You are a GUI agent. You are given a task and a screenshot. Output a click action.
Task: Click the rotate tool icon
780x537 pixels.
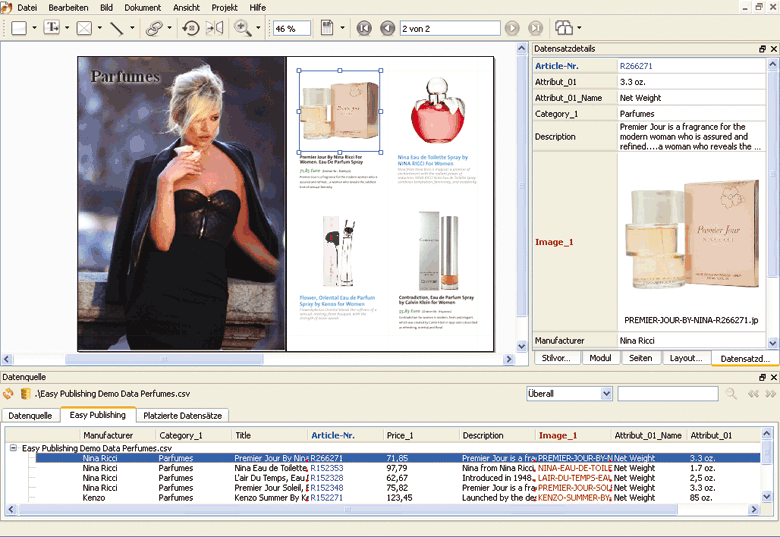pos(191,28)
